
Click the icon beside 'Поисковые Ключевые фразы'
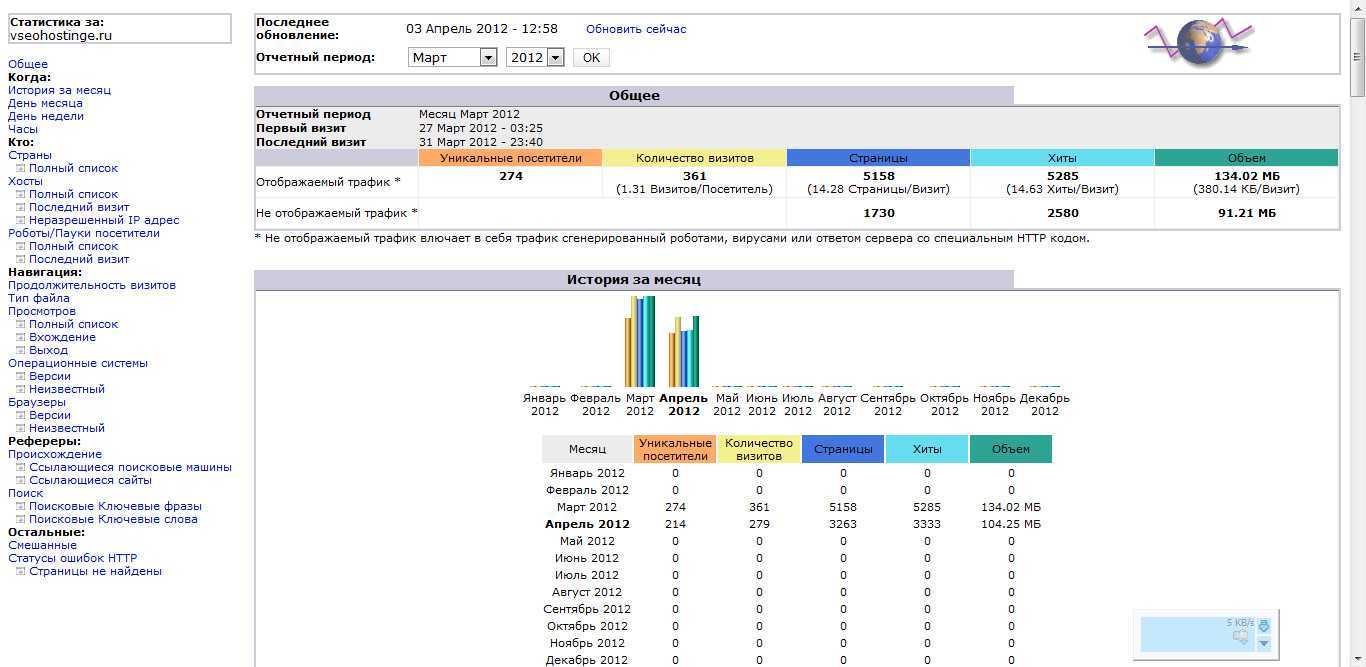click(x=20, y=506)
